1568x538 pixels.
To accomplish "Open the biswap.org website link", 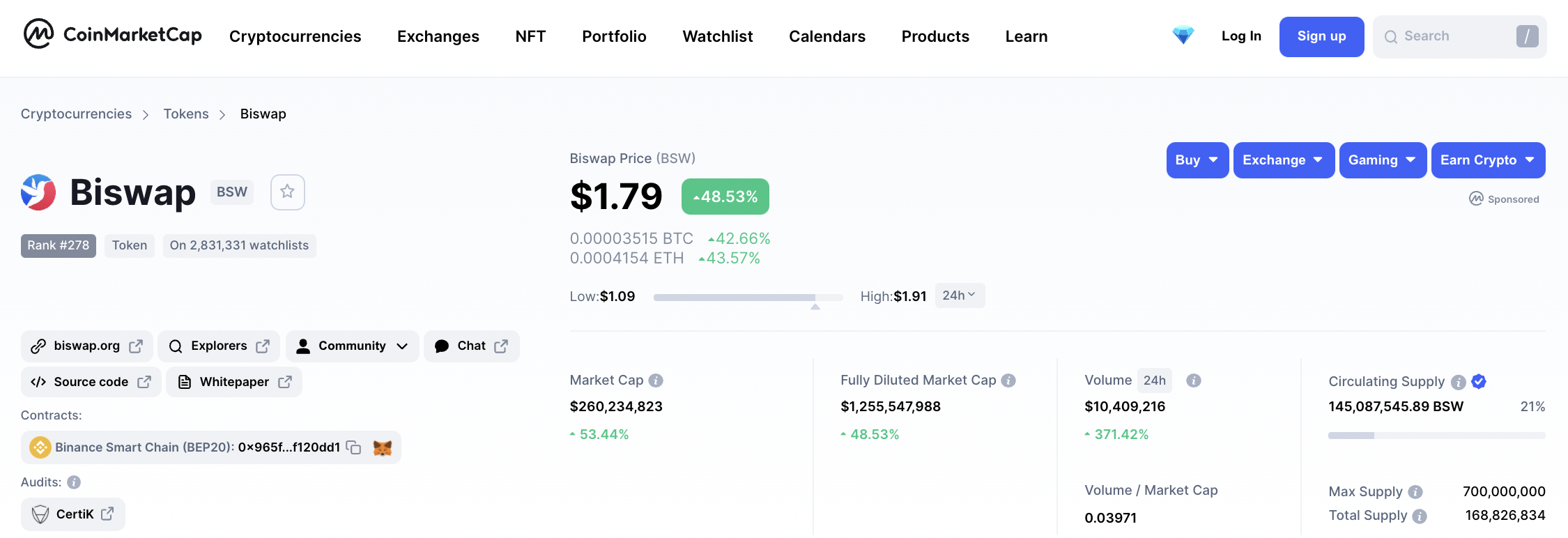I will click(87, 346).
